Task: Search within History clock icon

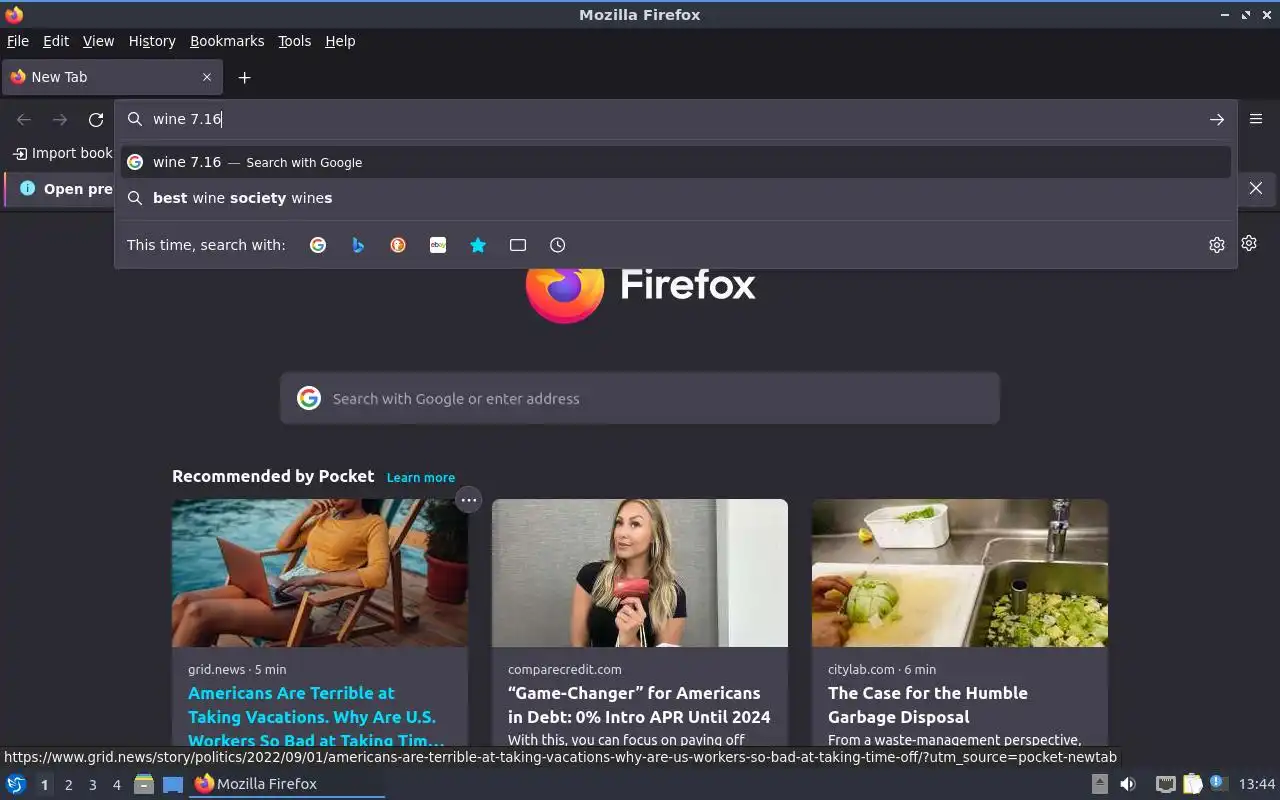Action: pos(558,245)
